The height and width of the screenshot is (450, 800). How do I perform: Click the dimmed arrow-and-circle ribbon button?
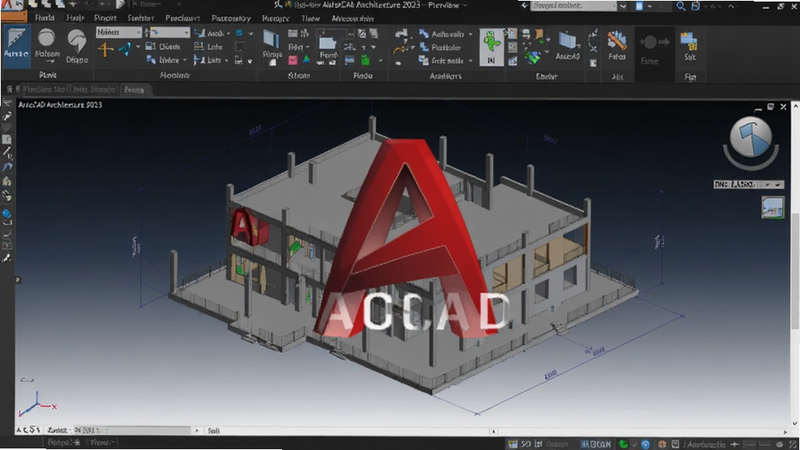(654, 49)
